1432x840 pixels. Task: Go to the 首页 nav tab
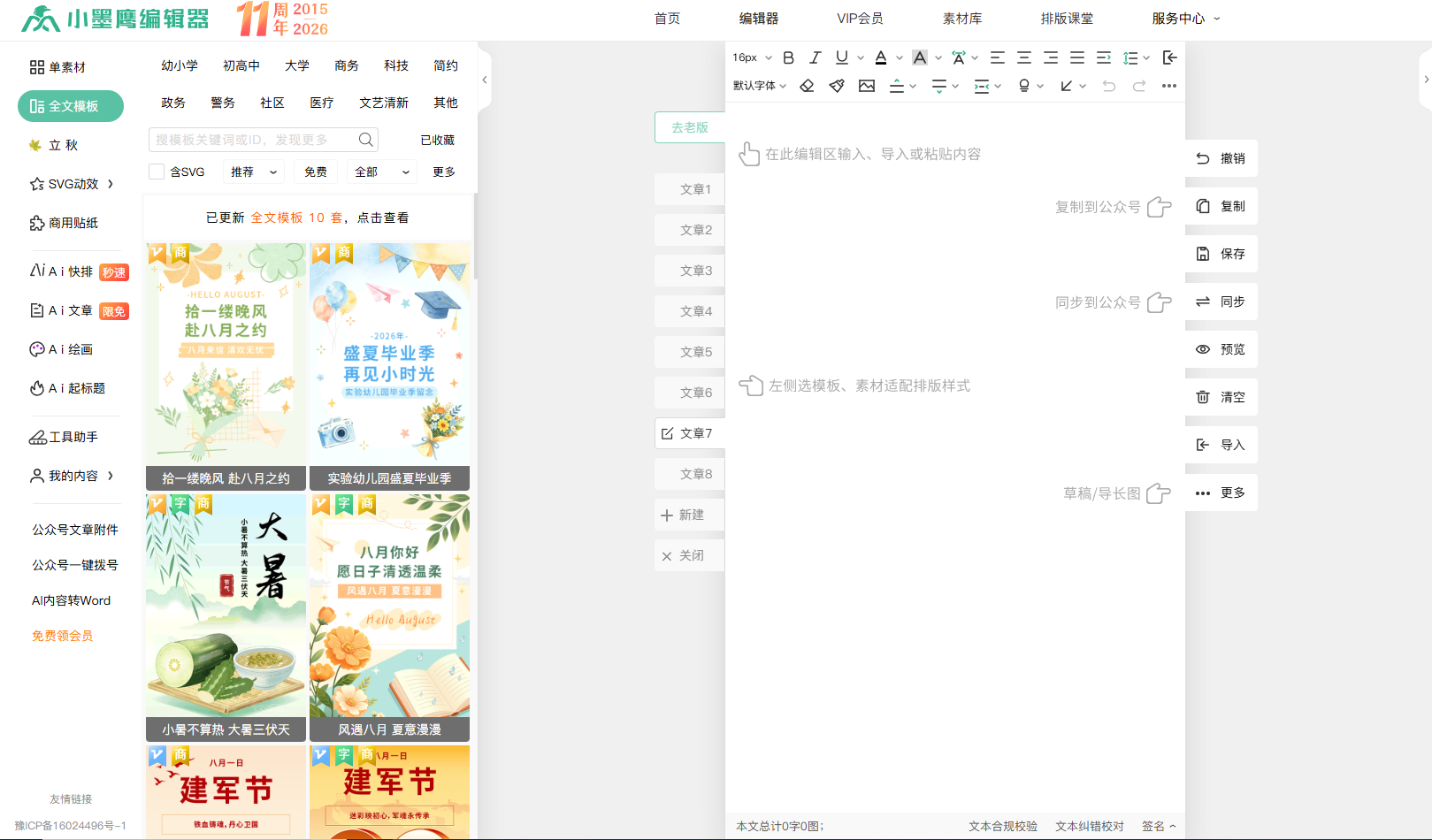pos(667,19)
